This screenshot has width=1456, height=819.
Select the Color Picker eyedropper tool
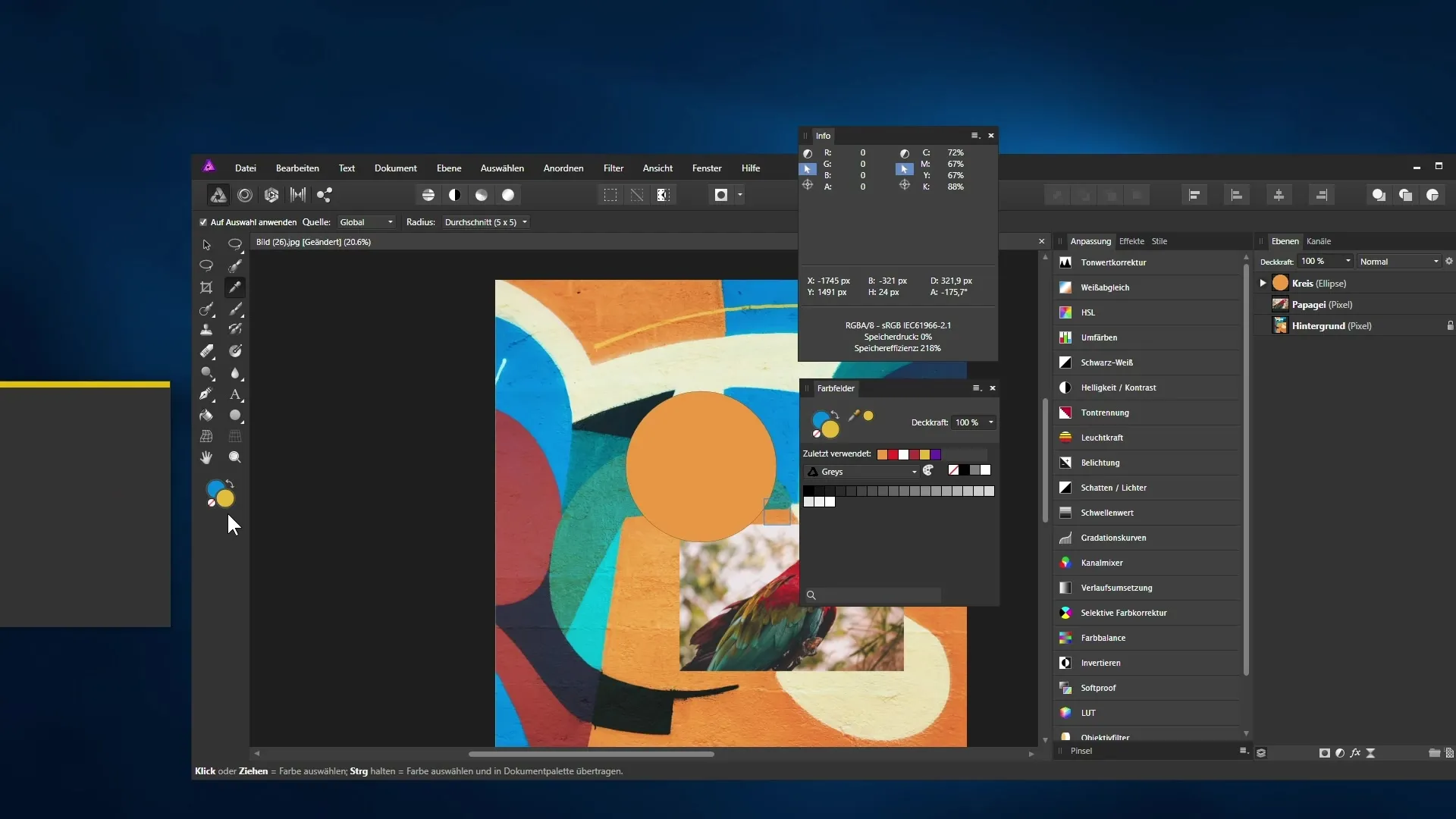pyautogui.click(x=235, y=287)
